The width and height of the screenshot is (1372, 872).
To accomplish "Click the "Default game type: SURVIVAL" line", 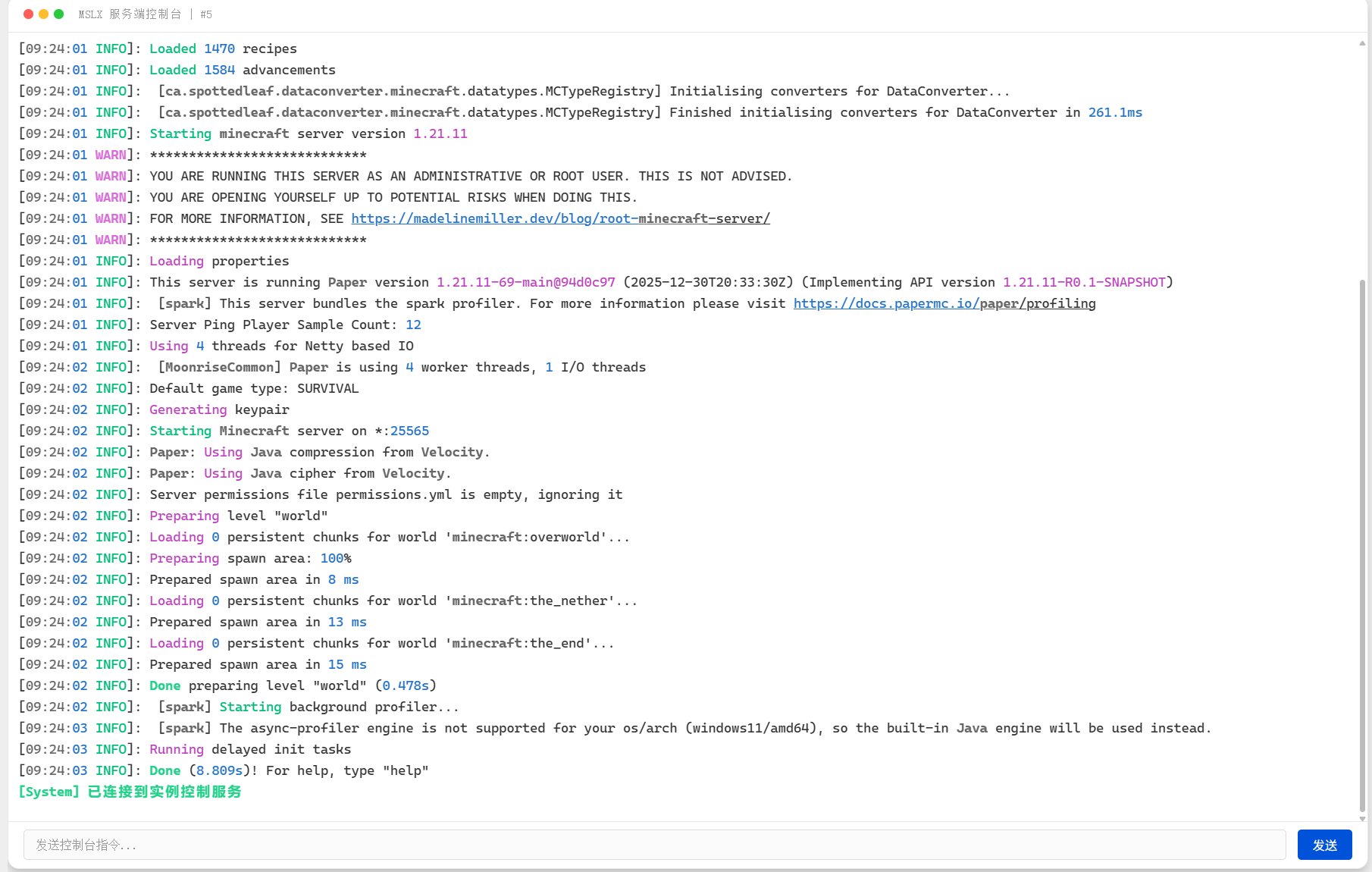I will [x=254, y=388].
